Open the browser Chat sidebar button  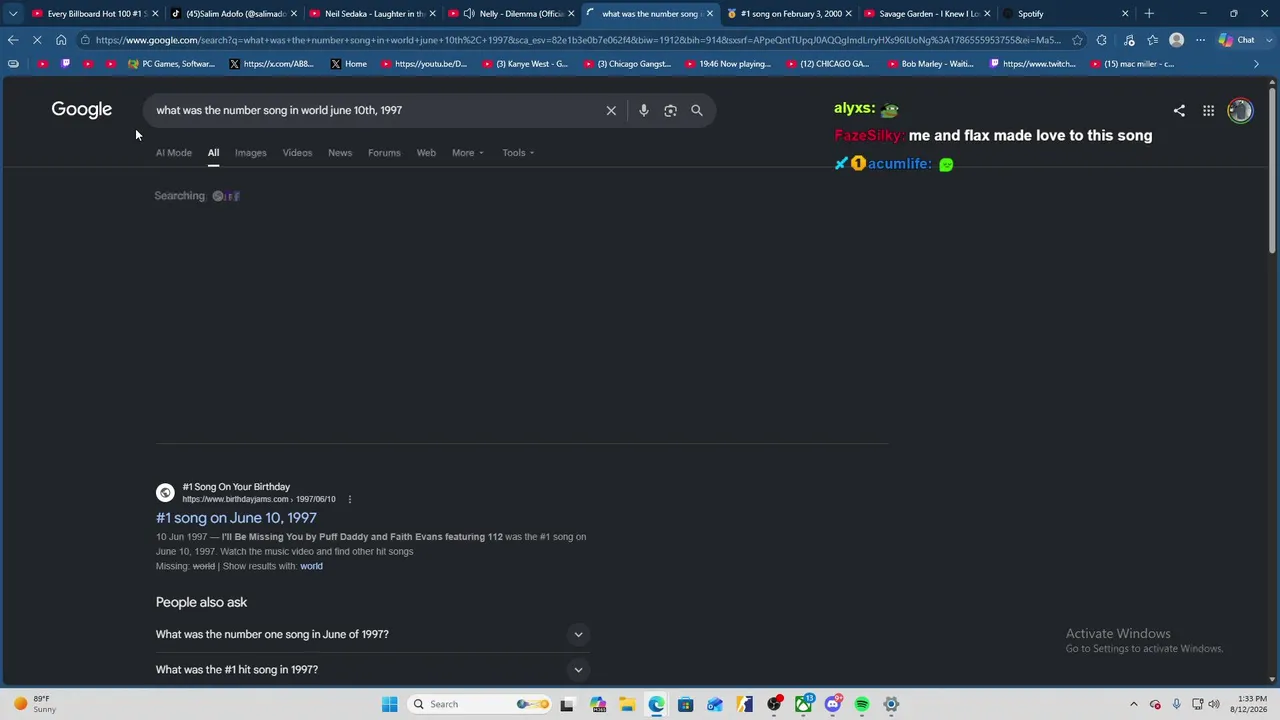(x=1236, y=40)
